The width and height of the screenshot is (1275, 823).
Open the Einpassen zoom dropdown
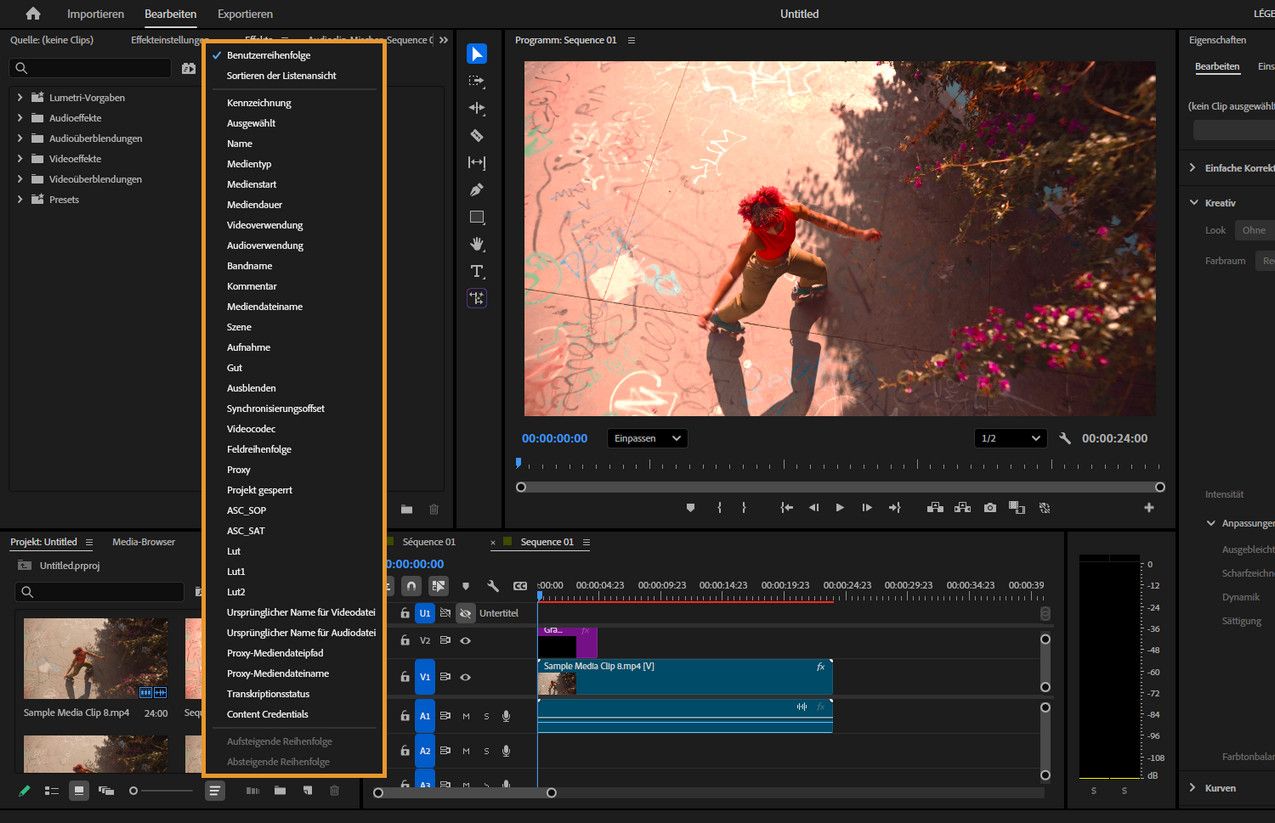pyautogui.click(x=647, y=438)
